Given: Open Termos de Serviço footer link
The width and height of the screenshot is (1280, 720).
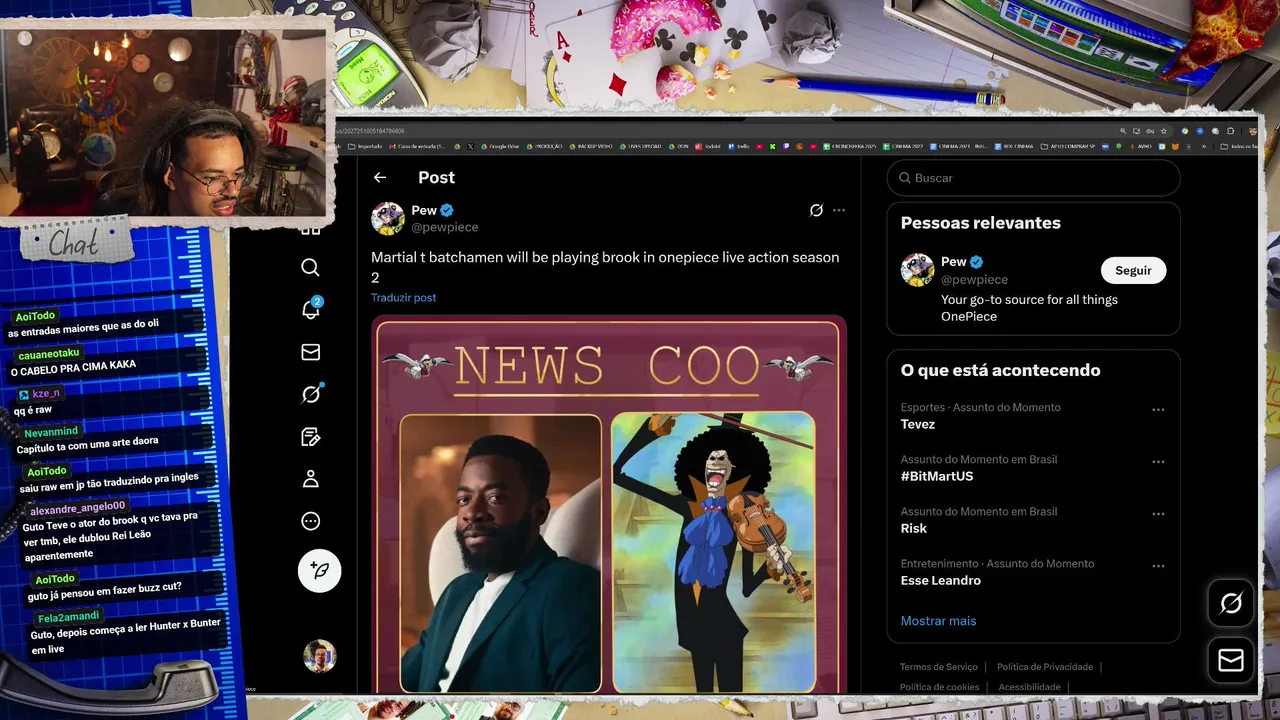Looking at the screenshot, I should pos(938,667).
